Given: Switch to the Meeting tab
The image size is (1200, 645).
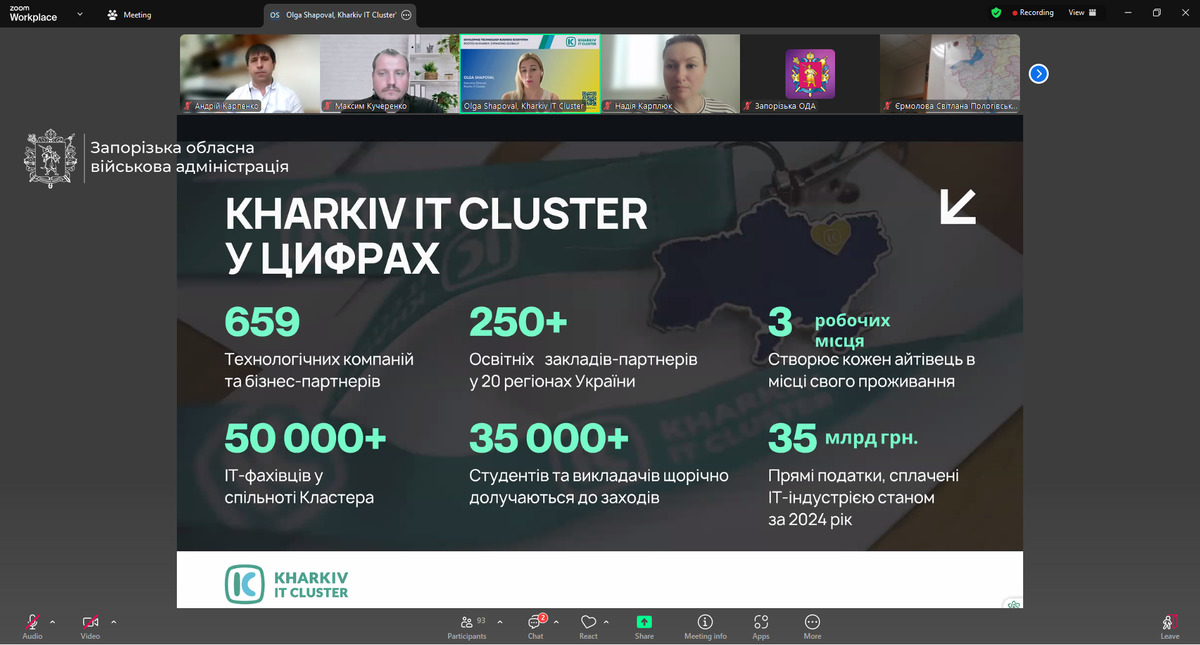Looking at the screenshot, I should (130, 15).
